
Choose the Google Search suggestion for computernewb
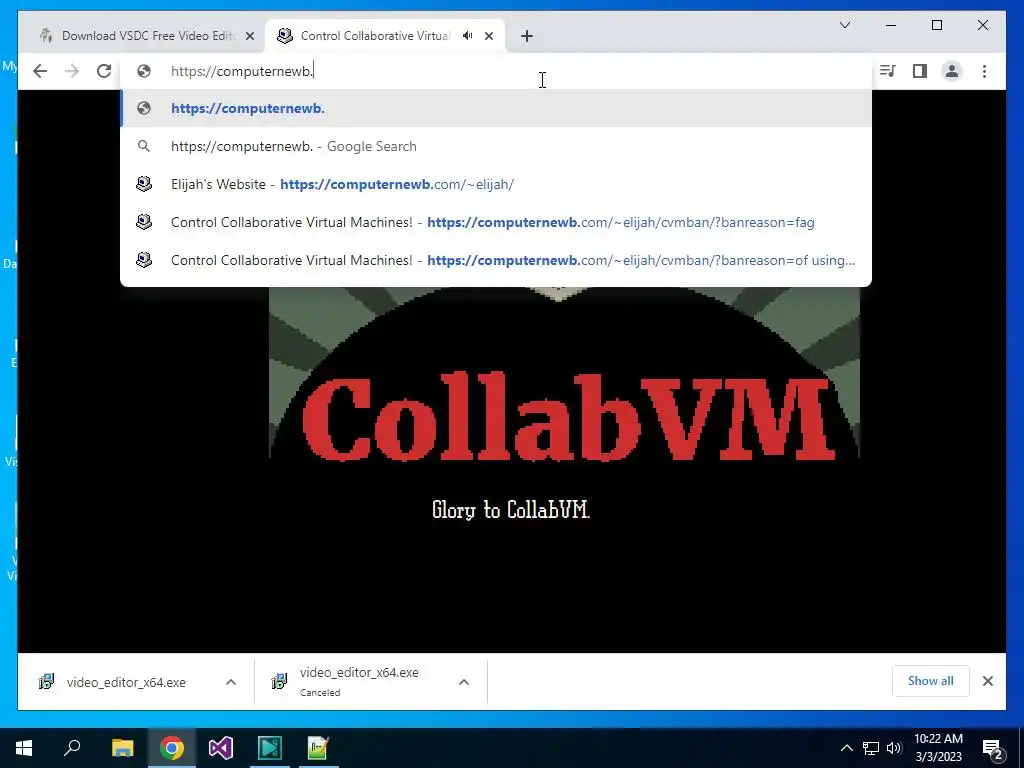pyautogui.click(x=496, y=146)
